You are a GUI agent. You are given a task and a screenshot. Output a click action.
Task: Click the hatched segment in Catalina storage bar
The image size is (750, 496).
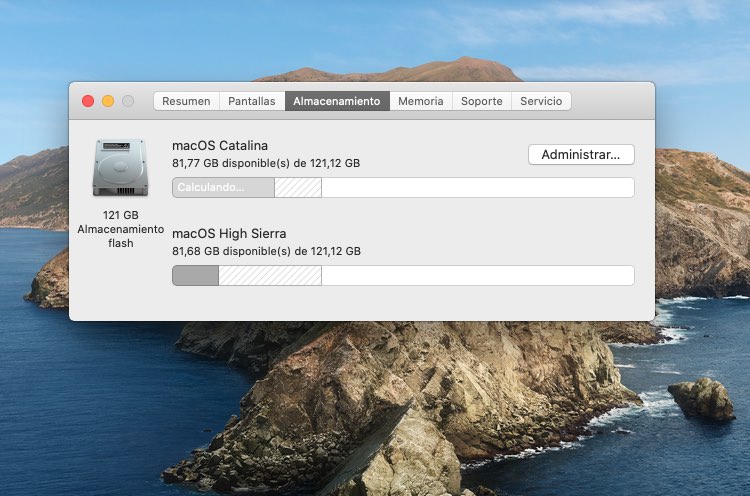pos(298,188)
